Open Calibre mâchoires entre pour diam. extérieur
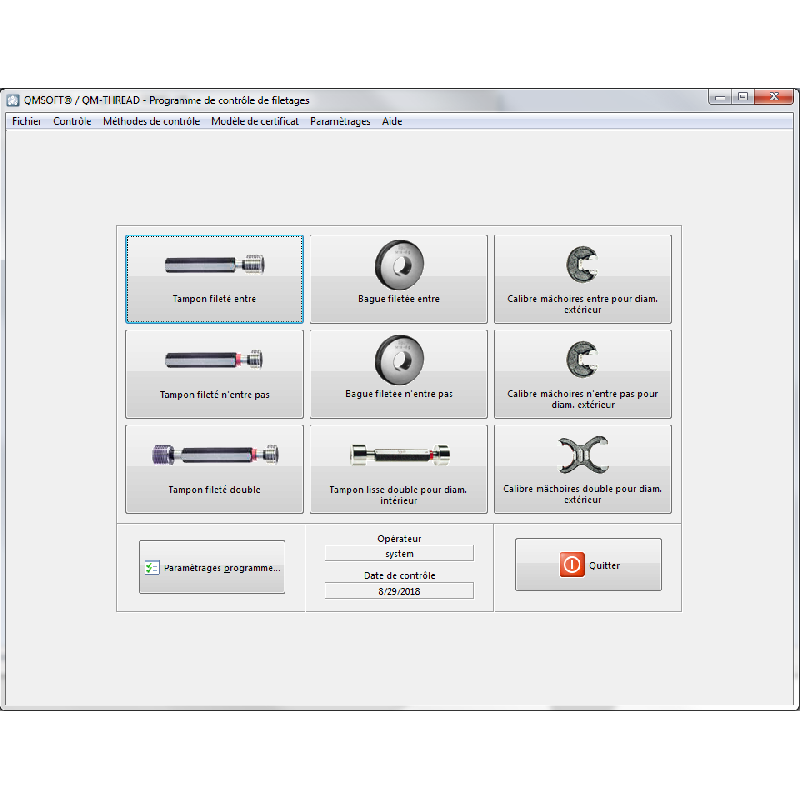 (x=582, y=279)
